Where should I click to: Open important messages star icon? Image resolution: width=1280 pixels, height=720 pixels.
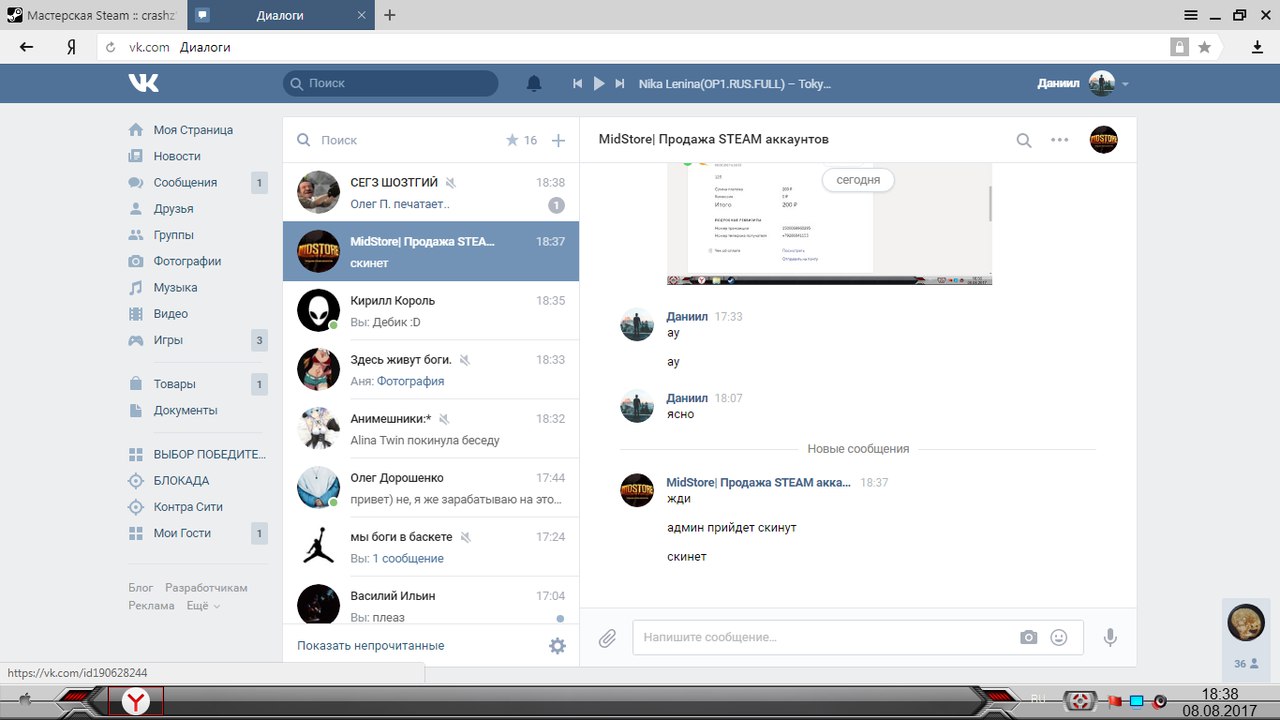tap(513, 140)
